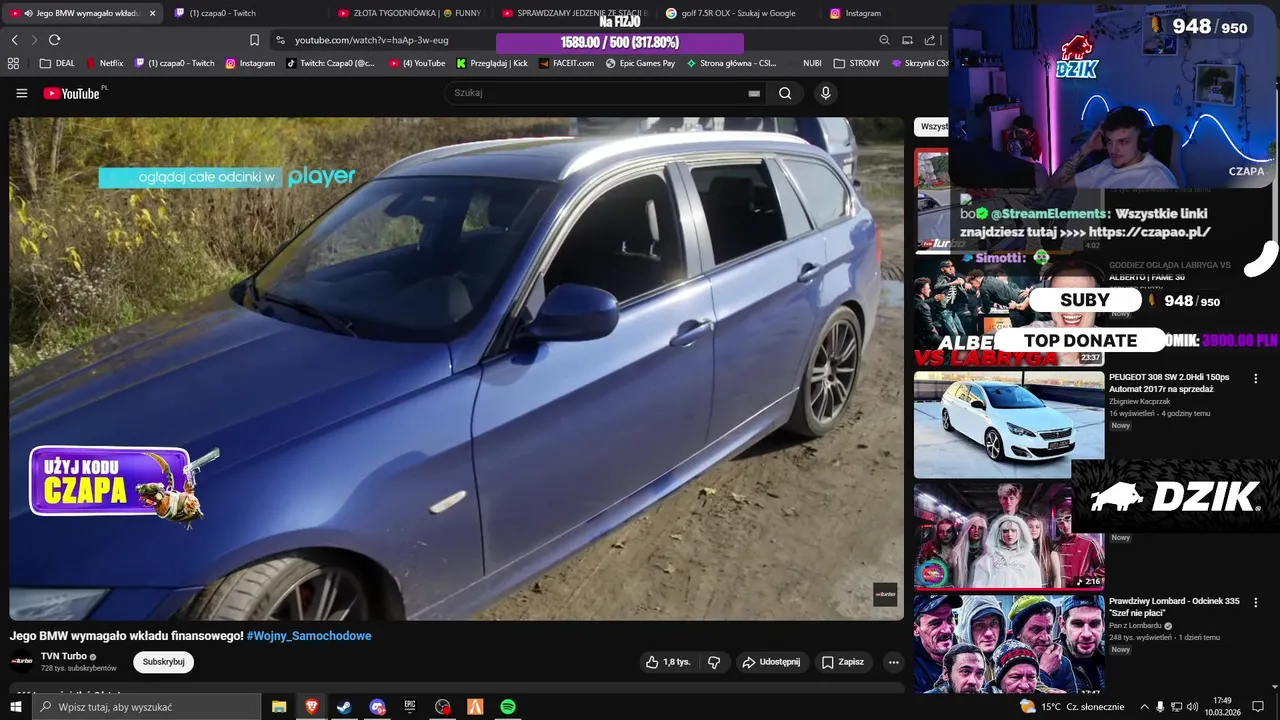Screen dimensions: 1280x720
Task: Click the main video player area
Action: pyautogui.click(x=456, y=369)
